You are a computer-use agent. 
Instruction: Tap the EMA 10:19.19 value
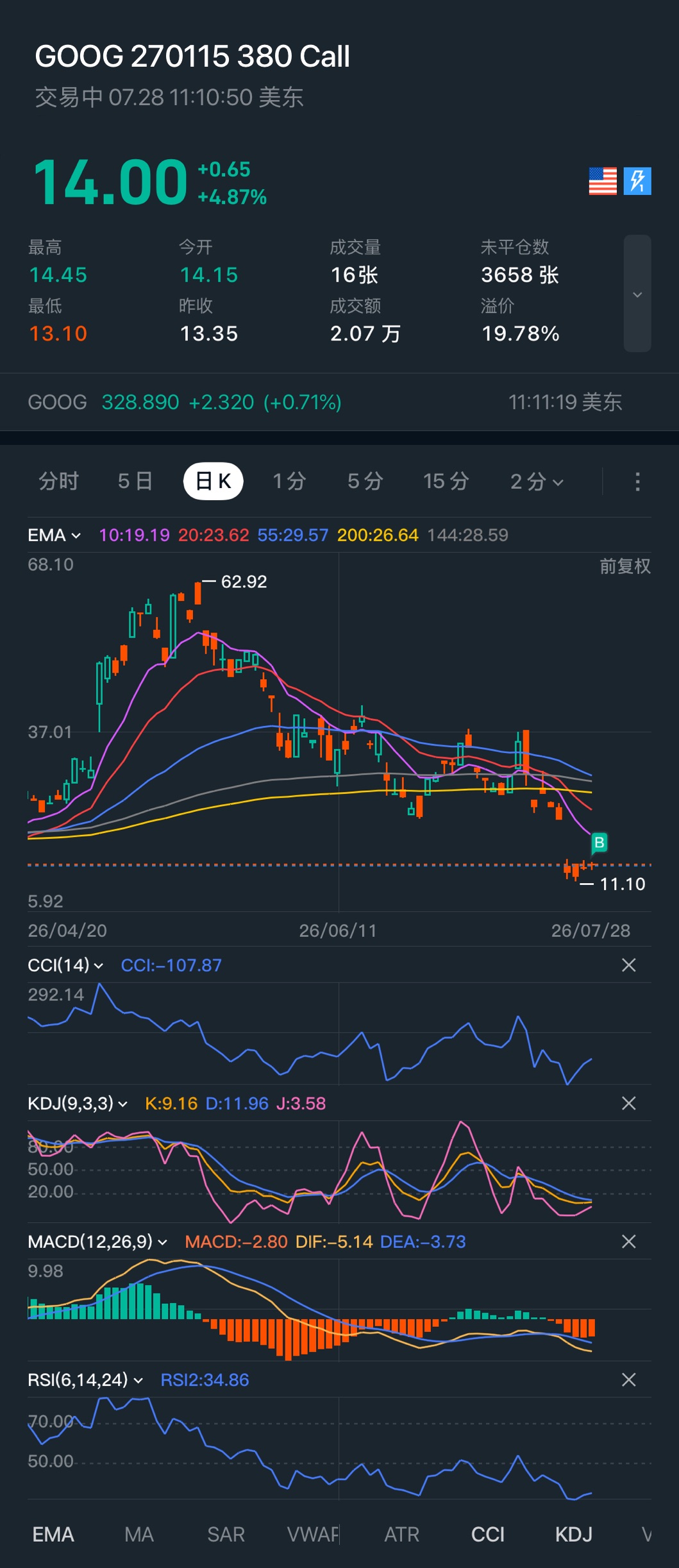point(134,535)
